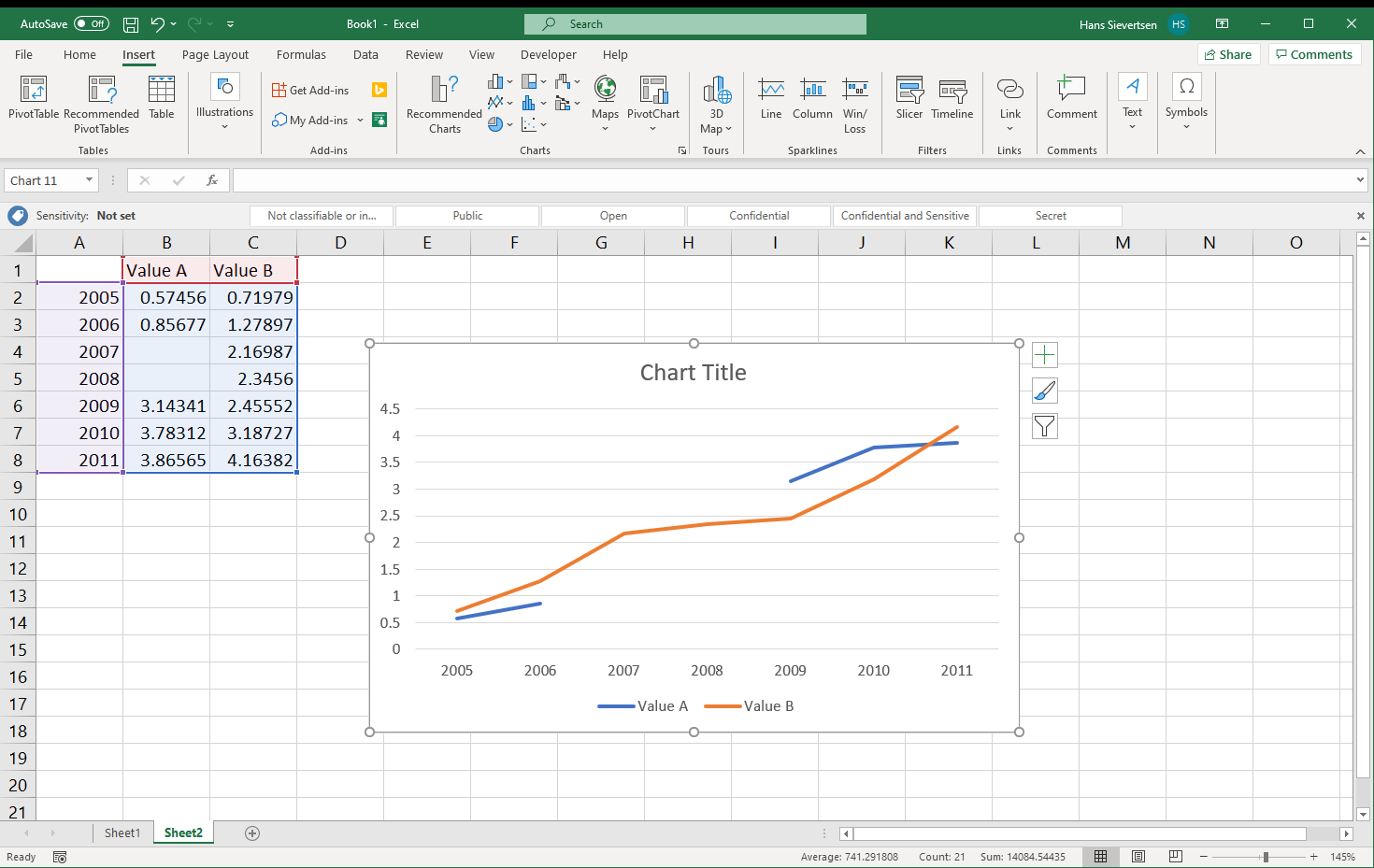The height and width of the screenshot is (868, 1374).
Task: Set sensitivity to Confidential
Action: (x=759, y=216)
